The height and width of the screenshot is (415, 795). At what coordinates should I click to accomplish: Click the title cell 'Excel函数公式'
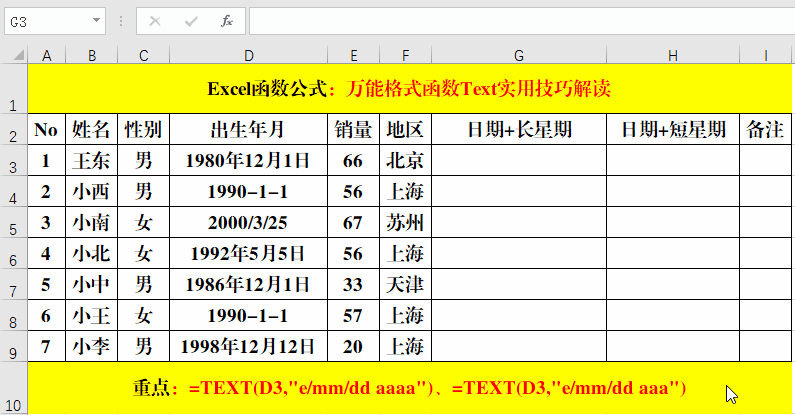(x=409, y=89)
